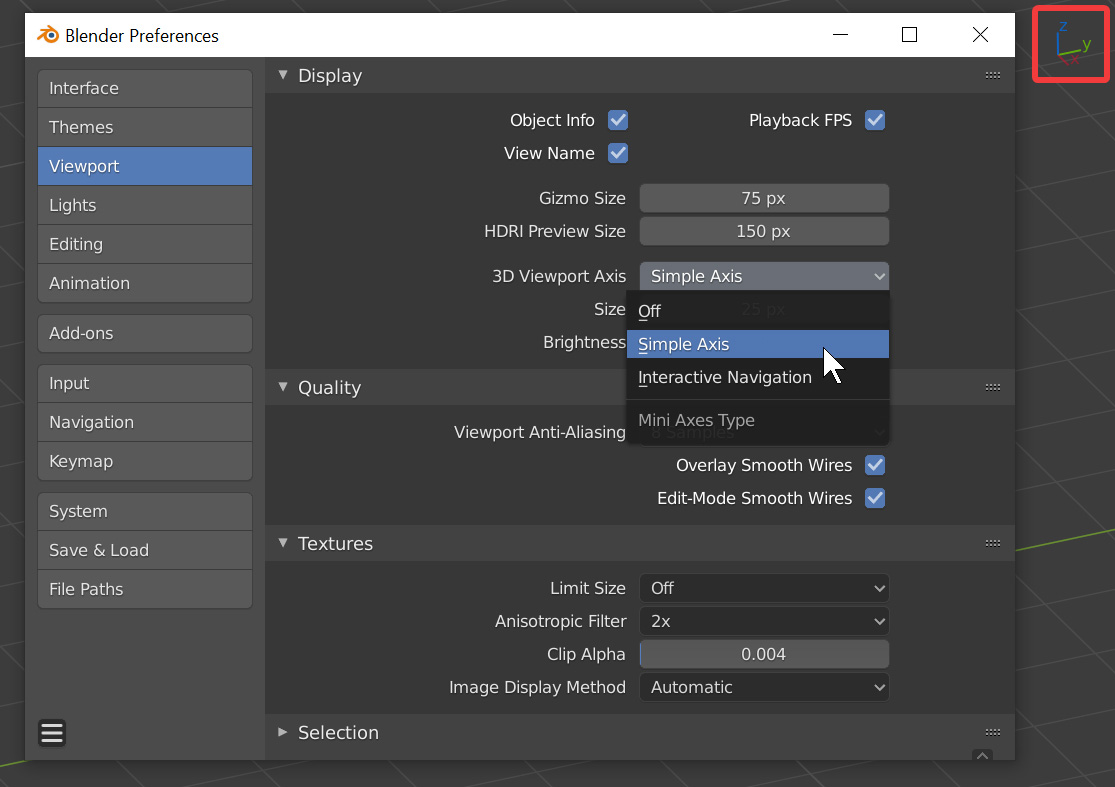Open the hamburger menu at the bottom left
The height and width of the screenshot is (787, 1115).
[51, 732]
